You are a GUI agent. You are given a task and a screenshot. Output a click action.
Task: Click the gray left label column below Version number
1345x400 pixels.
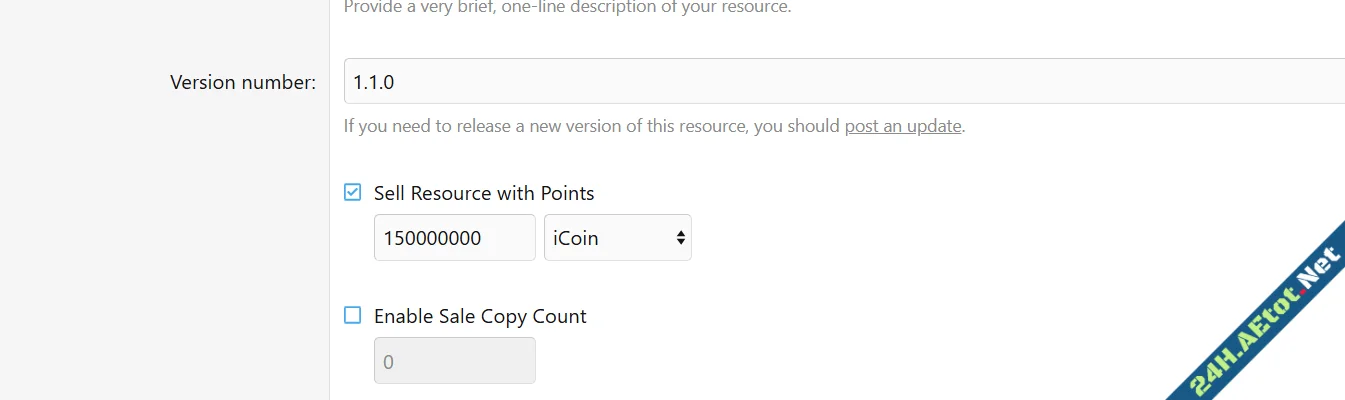[165, 250]
